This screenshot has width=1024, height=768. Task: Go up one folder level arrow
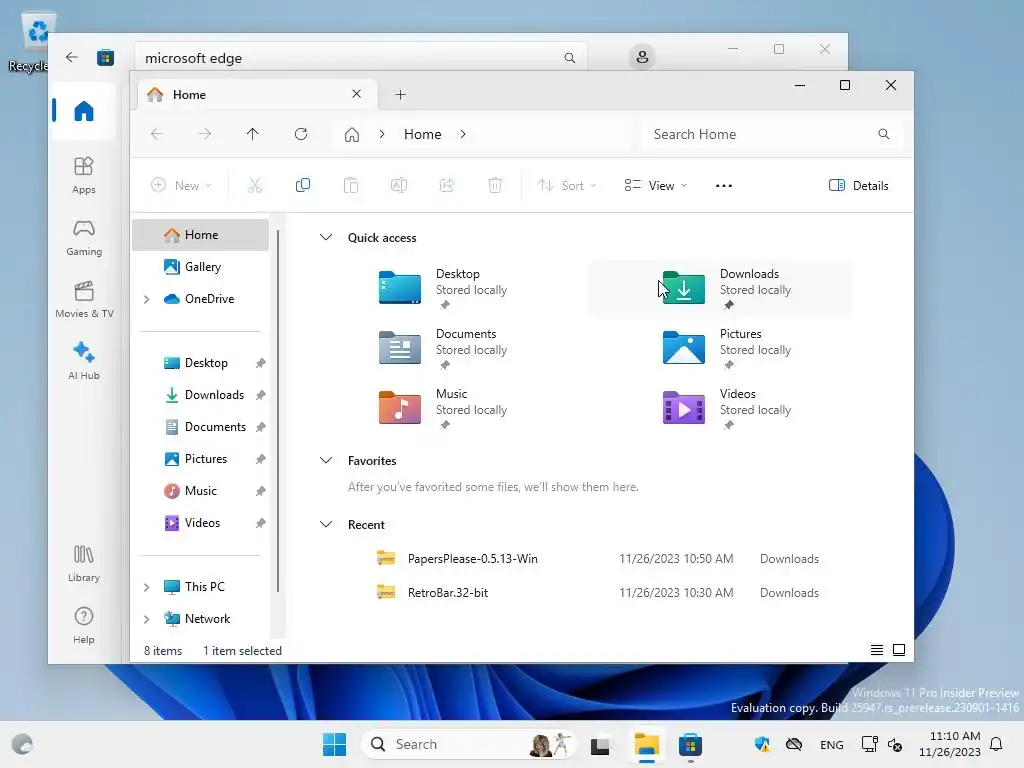click(x=253, y=134)
